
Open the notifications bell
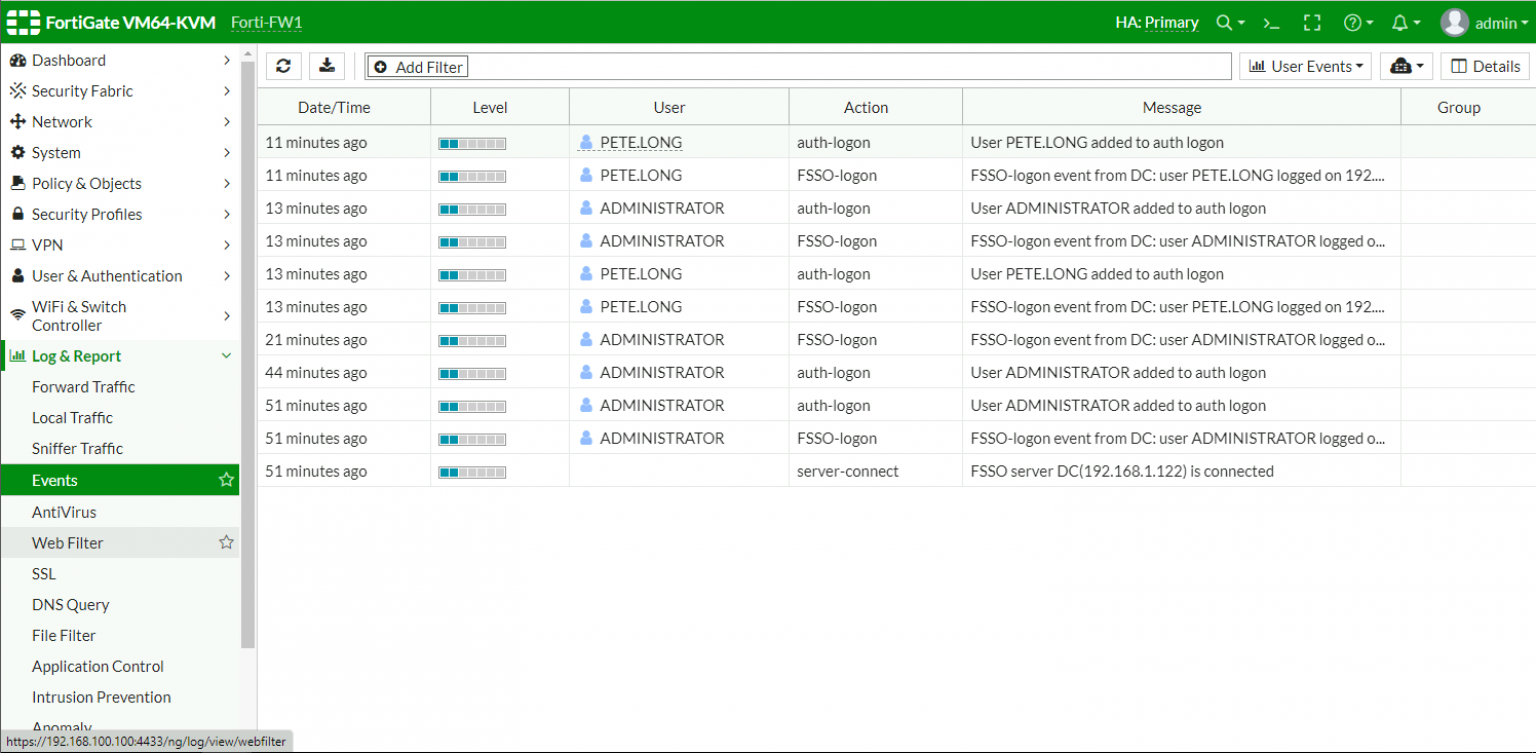point(1400,22)
